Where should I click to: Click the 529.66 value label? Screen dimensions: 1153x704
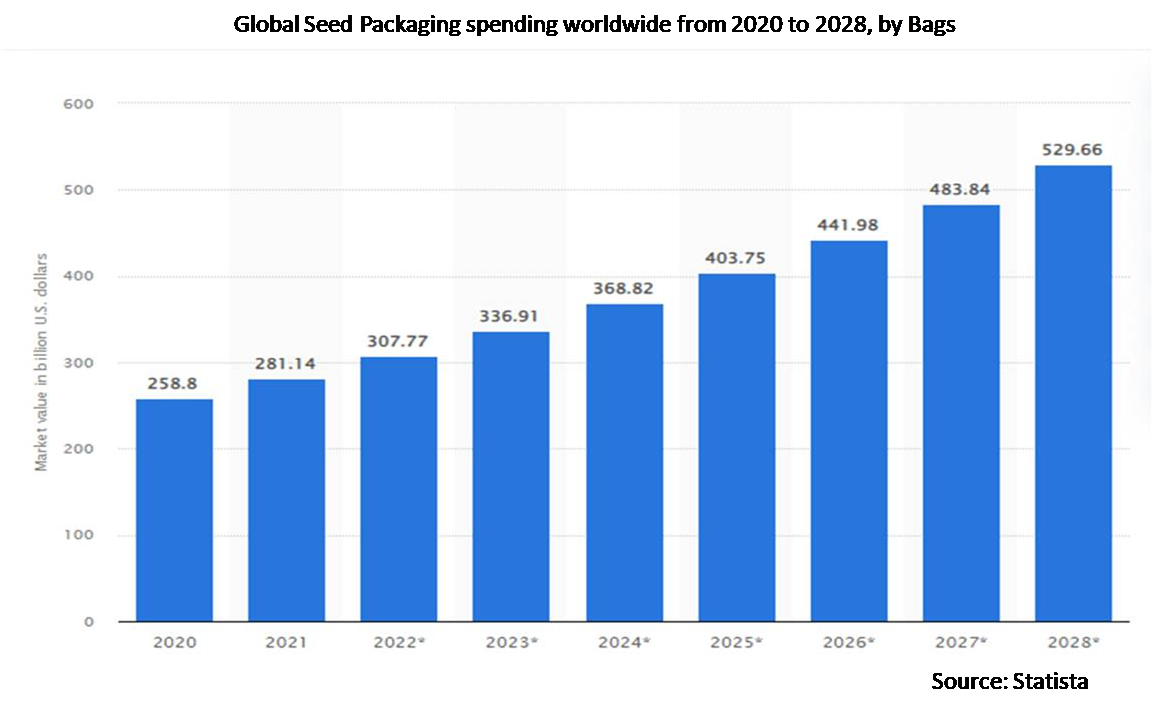(1073, 150)
